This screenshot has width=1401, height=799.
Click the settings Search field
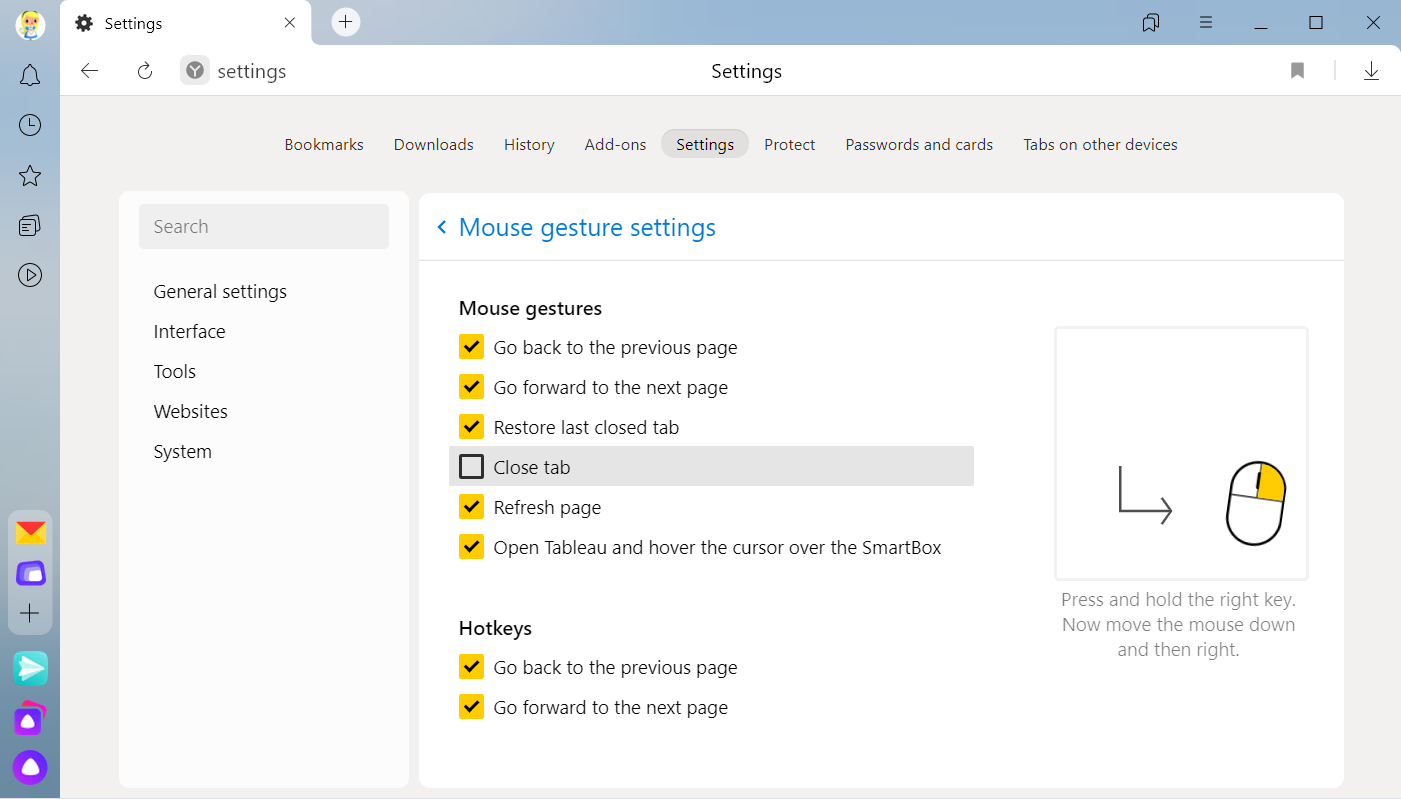pyautogui.click(x=264, y=227)
